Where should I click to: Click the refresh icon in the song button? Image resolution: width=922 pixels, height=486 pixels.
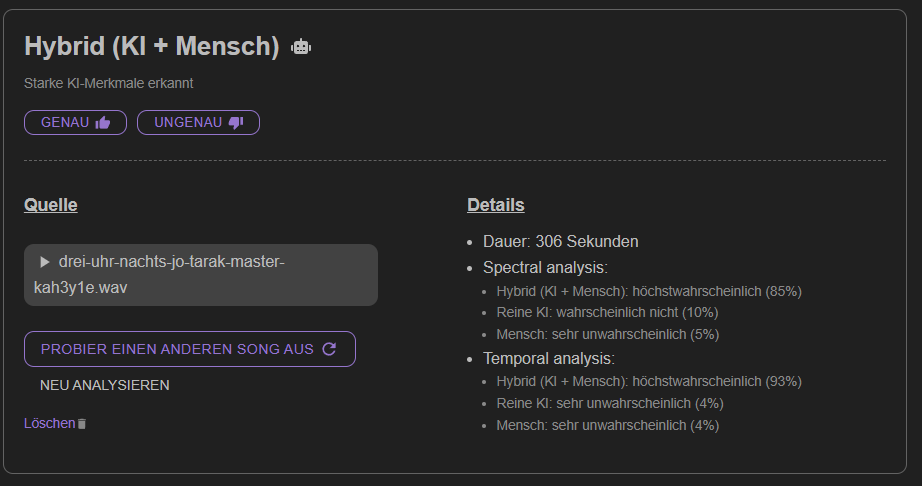[329, 349]
